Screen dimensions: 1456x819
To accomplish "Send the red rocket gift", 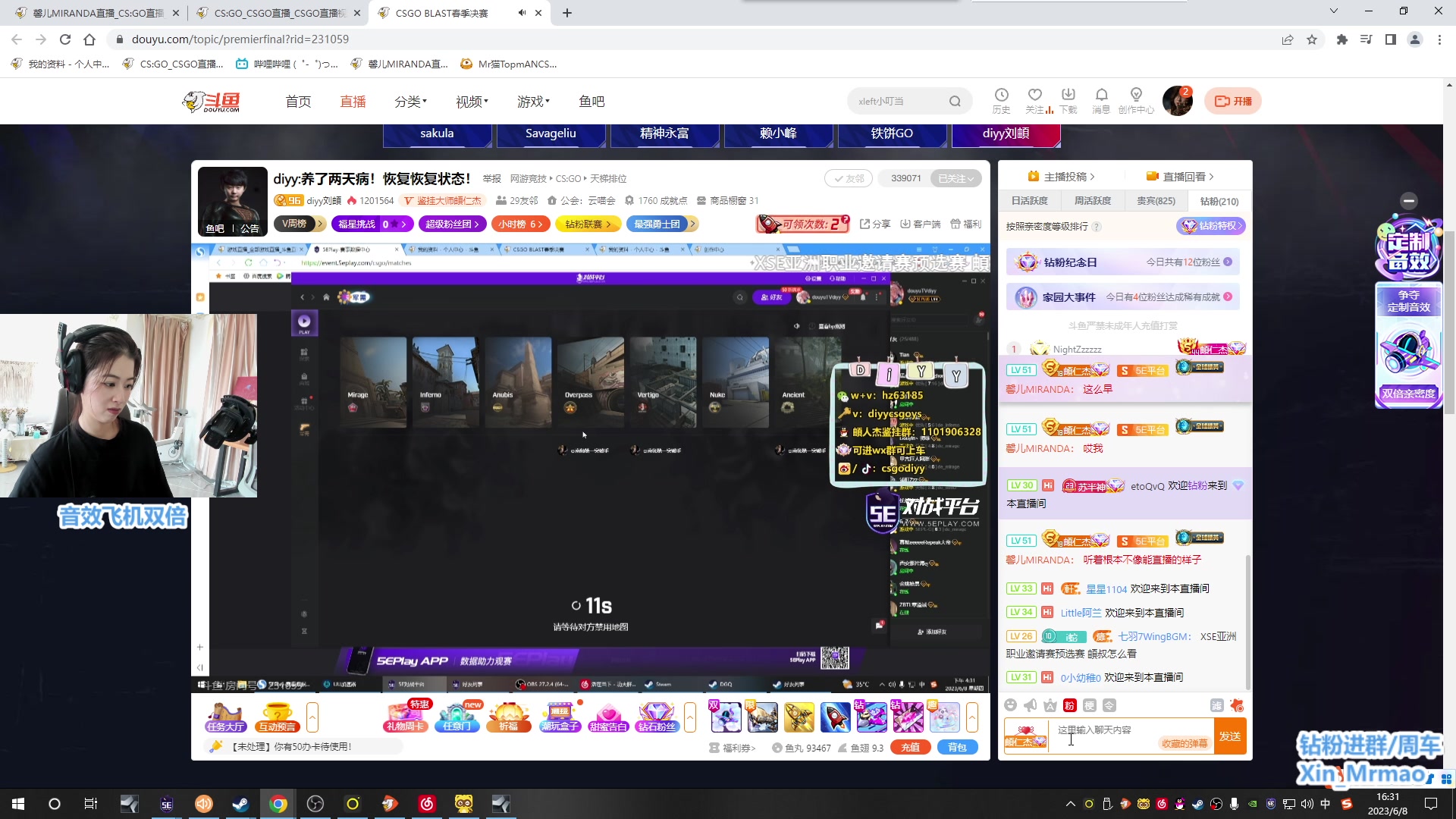I will tap(835, 717).
